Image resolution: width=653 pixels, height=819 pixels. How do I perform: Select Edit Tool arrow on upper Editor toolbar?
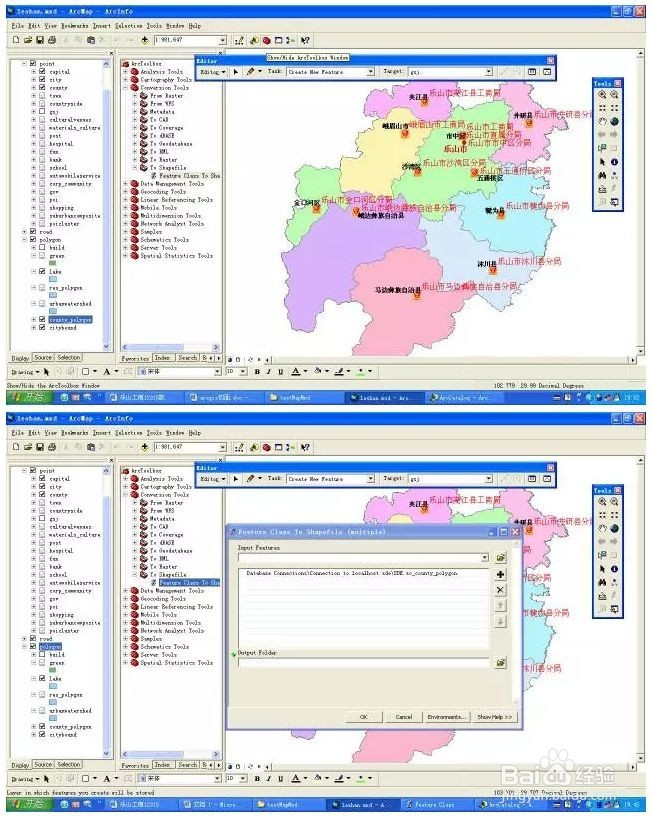tap(236, 72)
